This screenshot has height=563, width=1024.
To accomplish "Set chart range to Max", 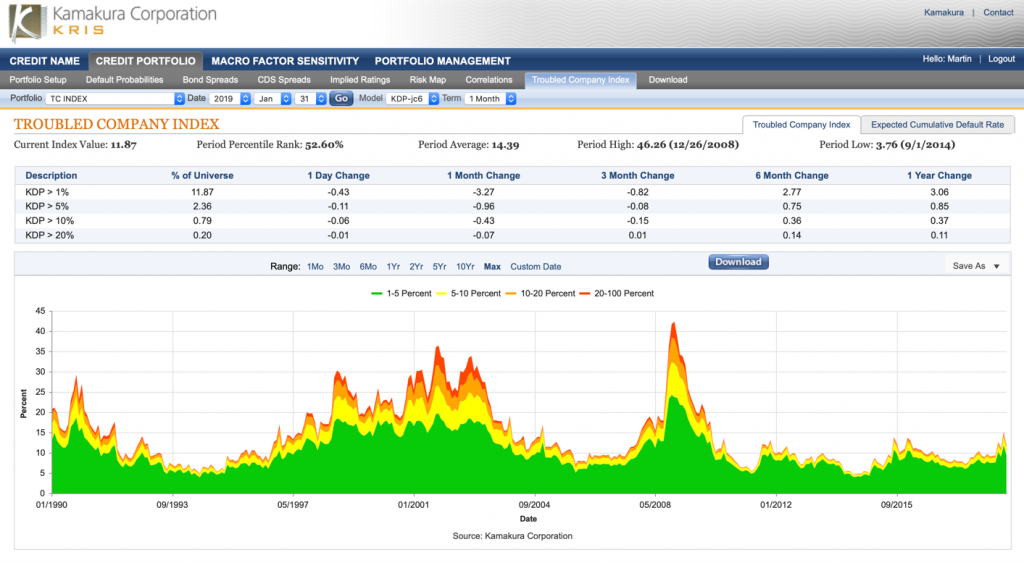I will pos(492,266).
